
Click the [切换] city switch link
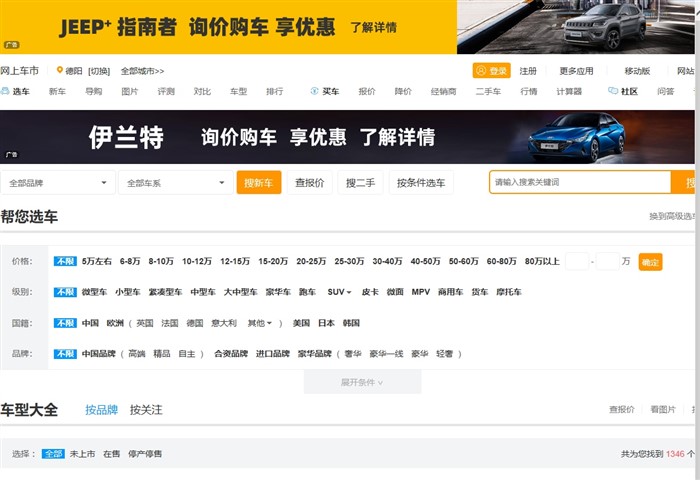[x=99, y=71]
